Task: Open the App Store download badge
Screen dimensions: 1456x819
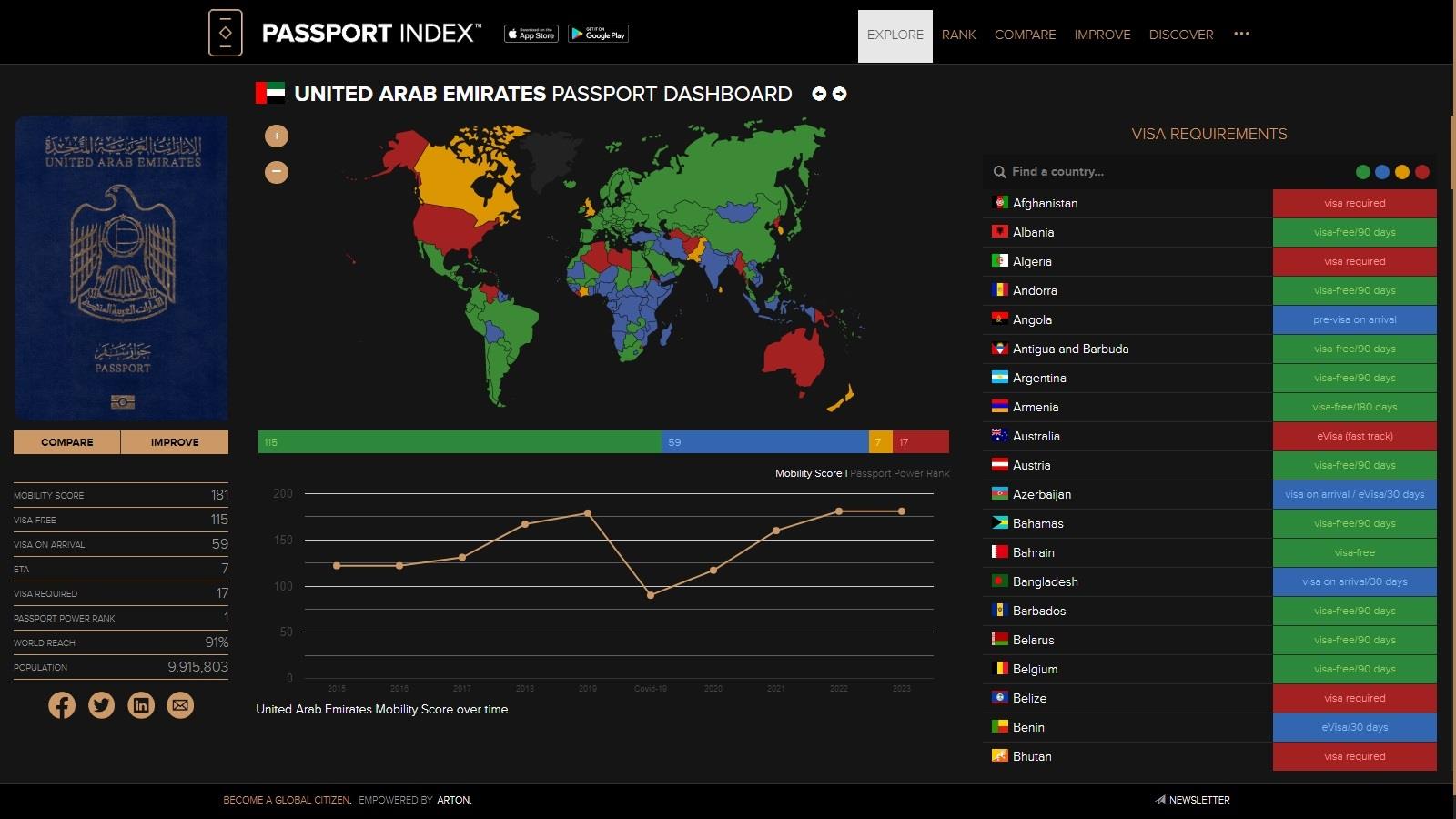Action: [531, 34]
